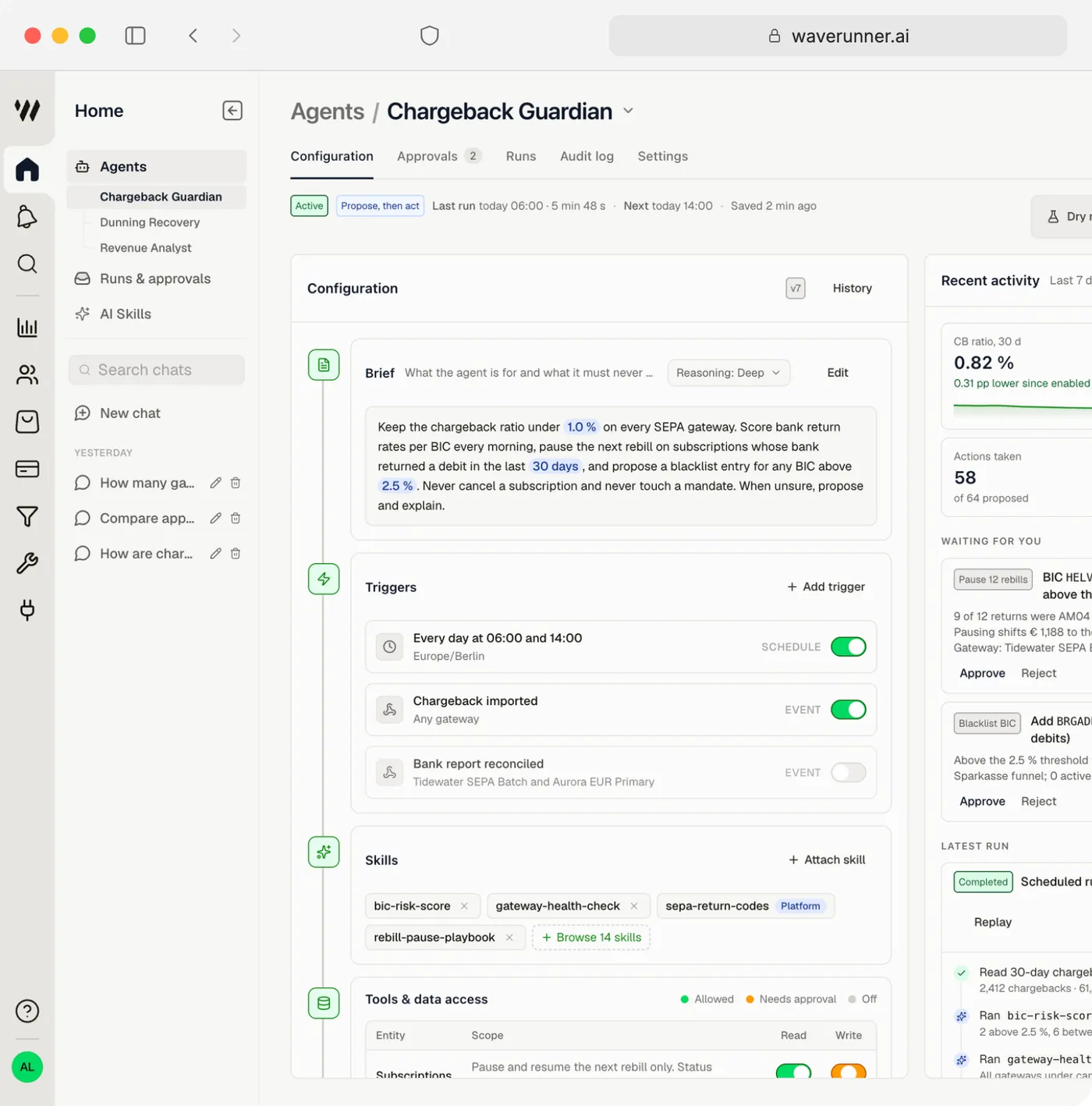Click the Triggers section lightning icon
Viewport: 1092px width, 1106px height.
pos(324,579)
